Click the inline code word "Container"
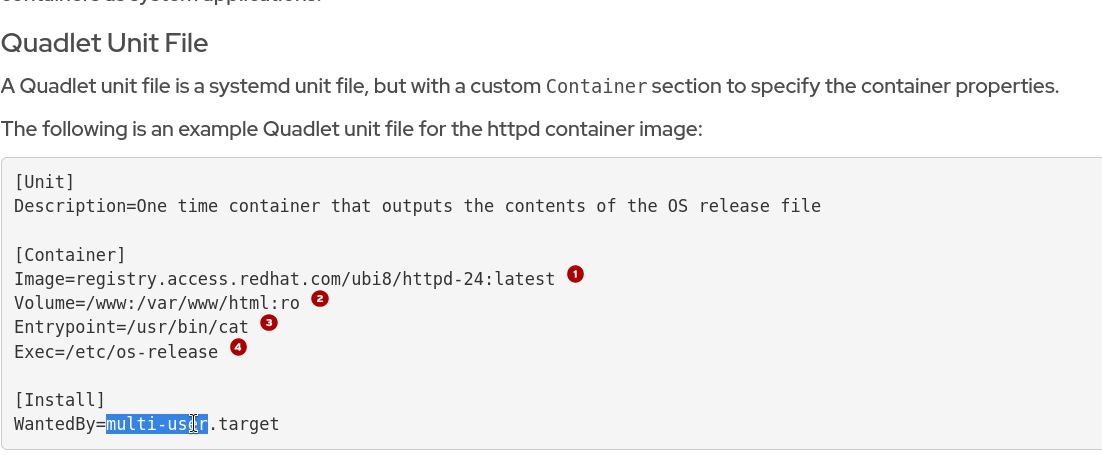Image resolution: width=1102 pixels, height=466 pixels. (597, 86)
